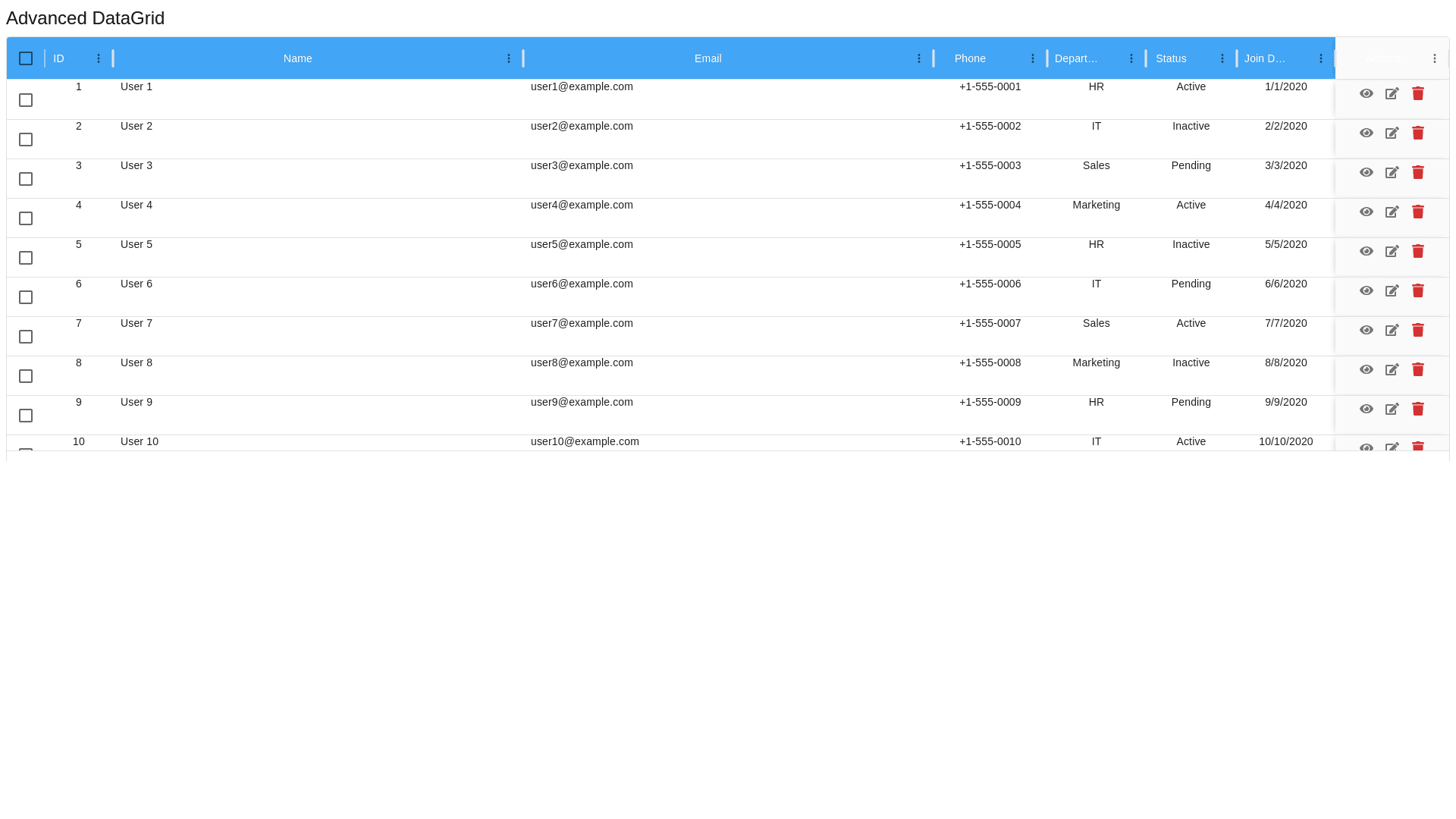The height and width of the screenshot is (819, 1456).
Task: View details of User 6 via eye icon
Action: point(1366,290)
